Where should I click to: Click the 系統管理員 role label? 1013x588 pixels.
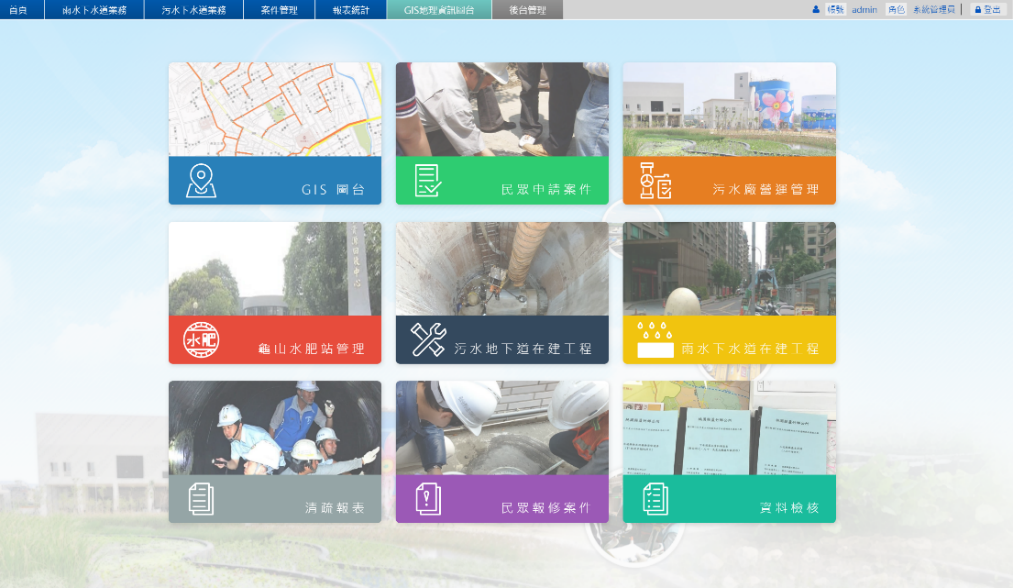click(x=934, y=9)
